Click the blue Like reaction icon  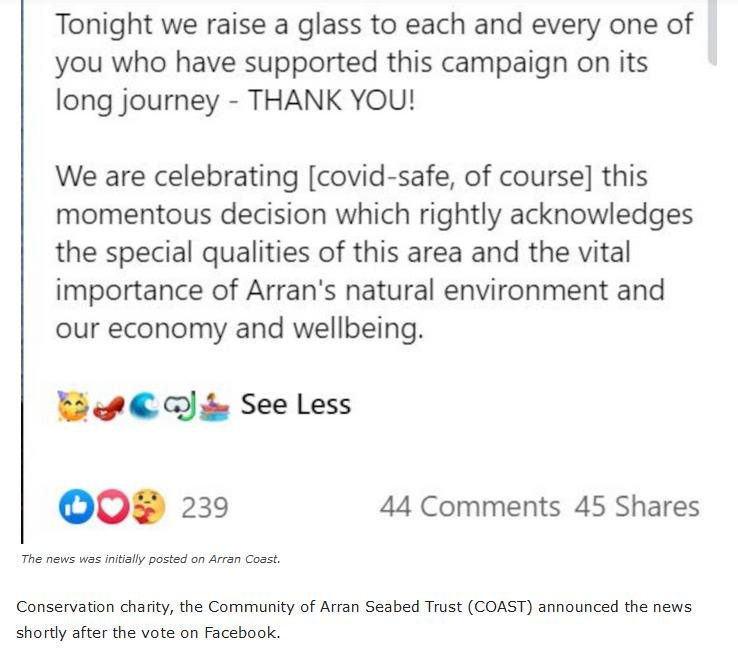[77, 507]
